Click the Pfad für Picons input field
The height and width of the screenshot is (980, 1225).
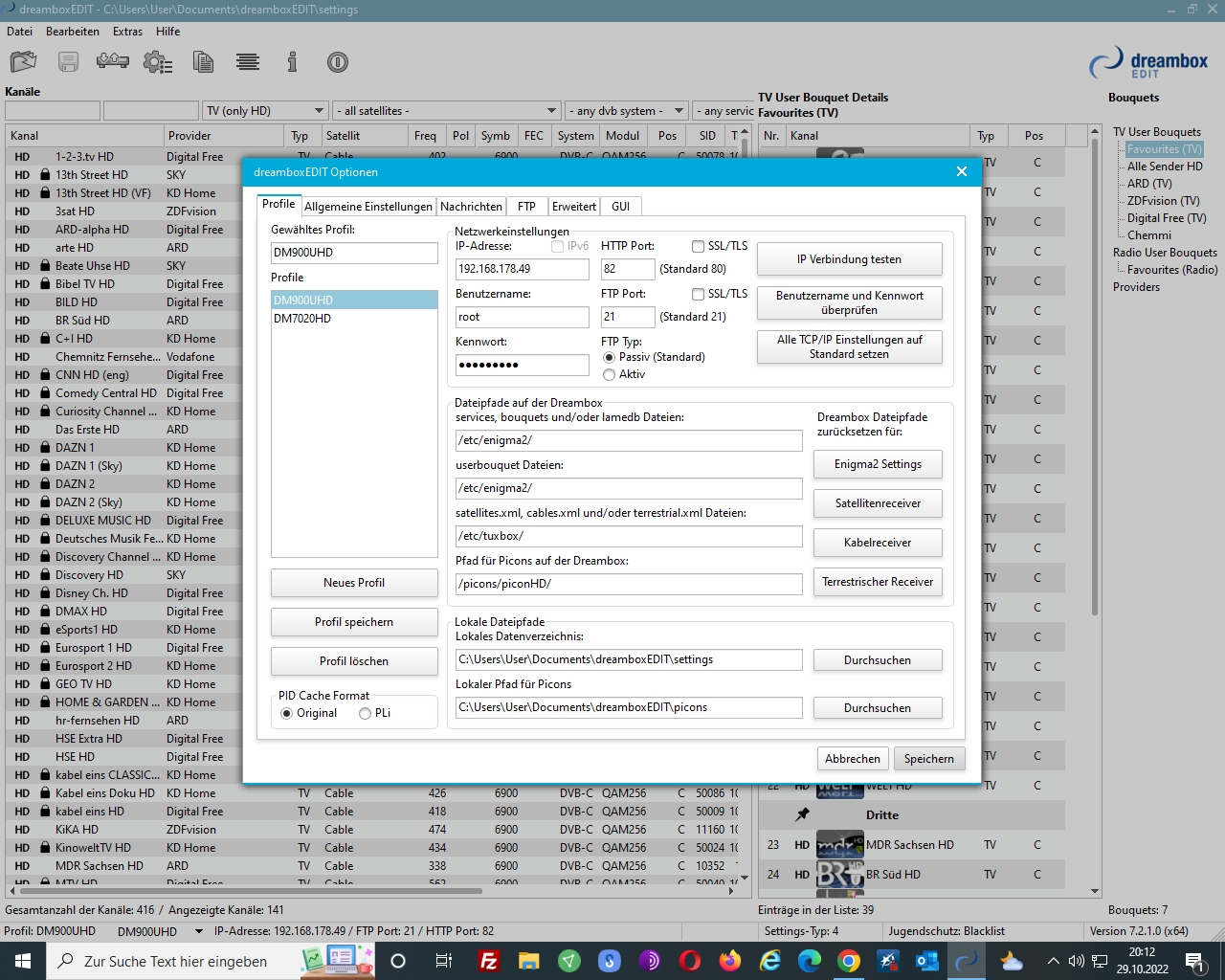629,584
